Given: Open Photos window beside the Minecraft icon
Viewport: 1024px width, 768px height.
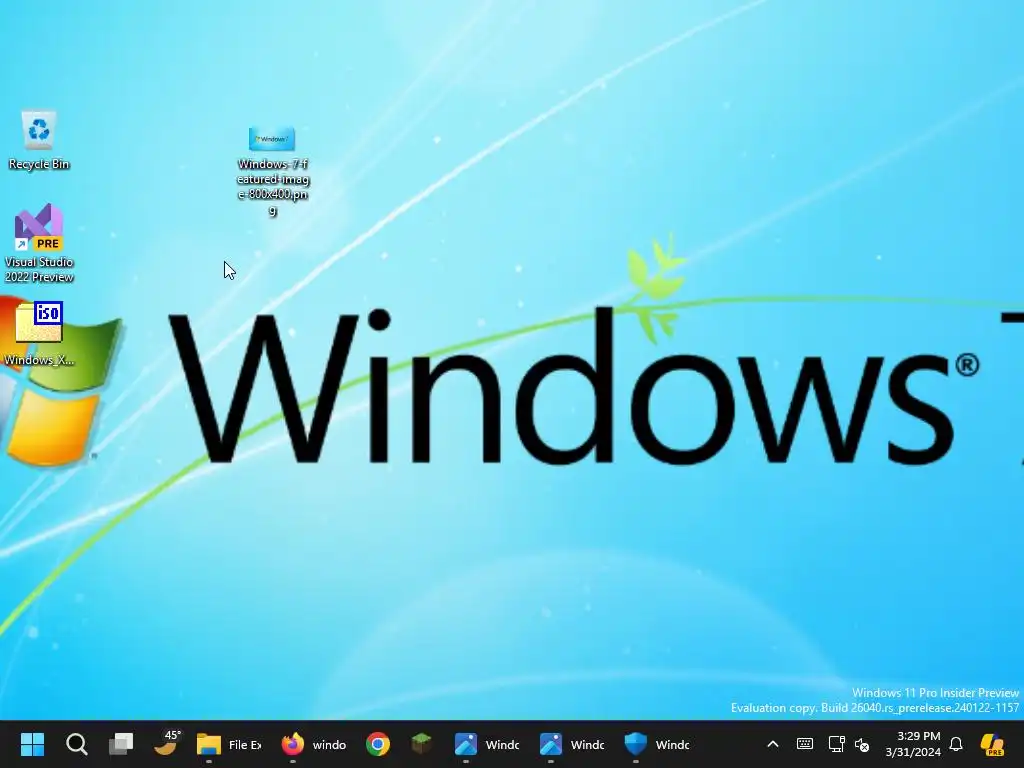Looking at the screenshot, I should (487, 744).
